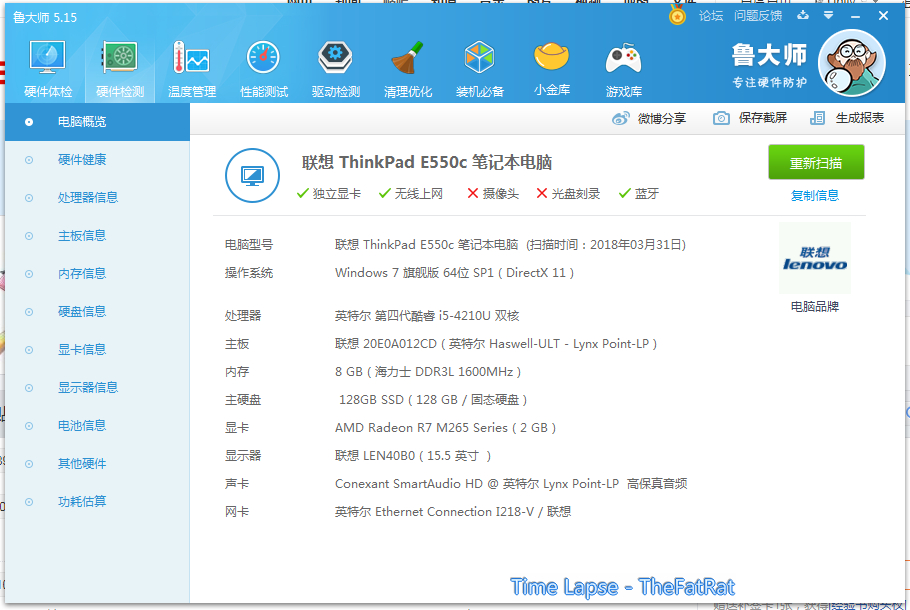
Task: Select 电脑概览 in sidebar
Action: coord(98,122)
